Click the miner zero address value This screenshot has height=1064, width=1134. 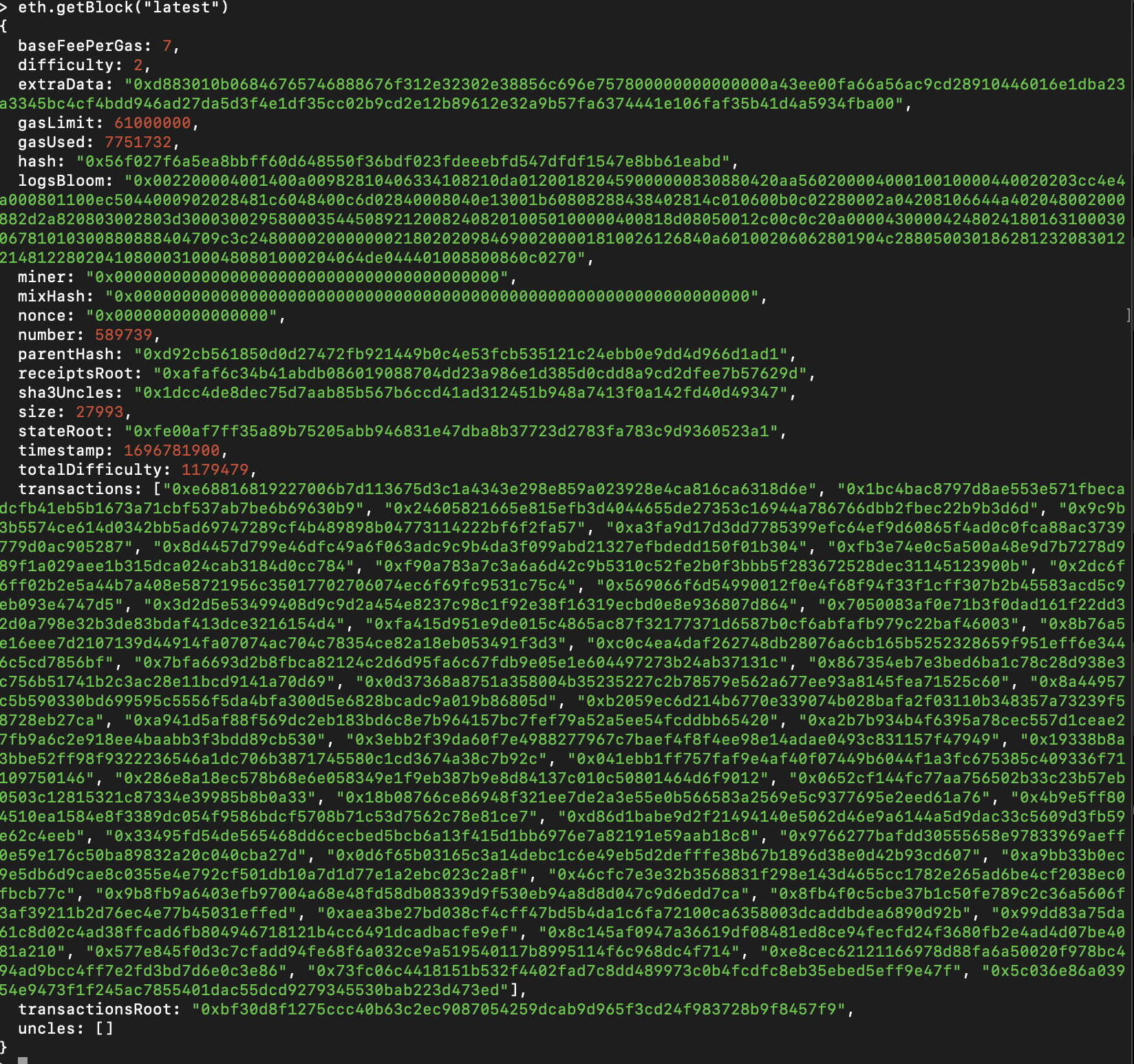click(297, 277)
